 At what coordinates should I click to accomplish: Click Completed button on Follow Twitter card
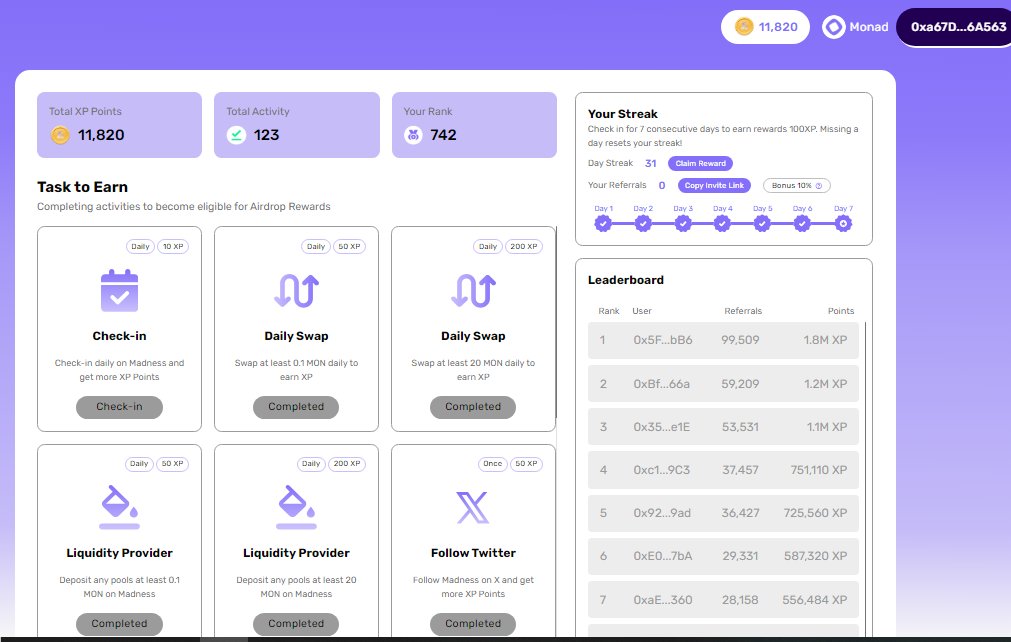[473, 624]
